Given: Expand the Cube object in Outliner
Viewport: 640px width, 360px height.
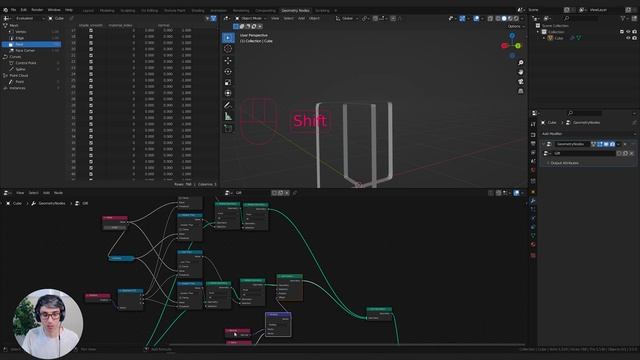Looking at the screenshot, I should pos(544,38).
